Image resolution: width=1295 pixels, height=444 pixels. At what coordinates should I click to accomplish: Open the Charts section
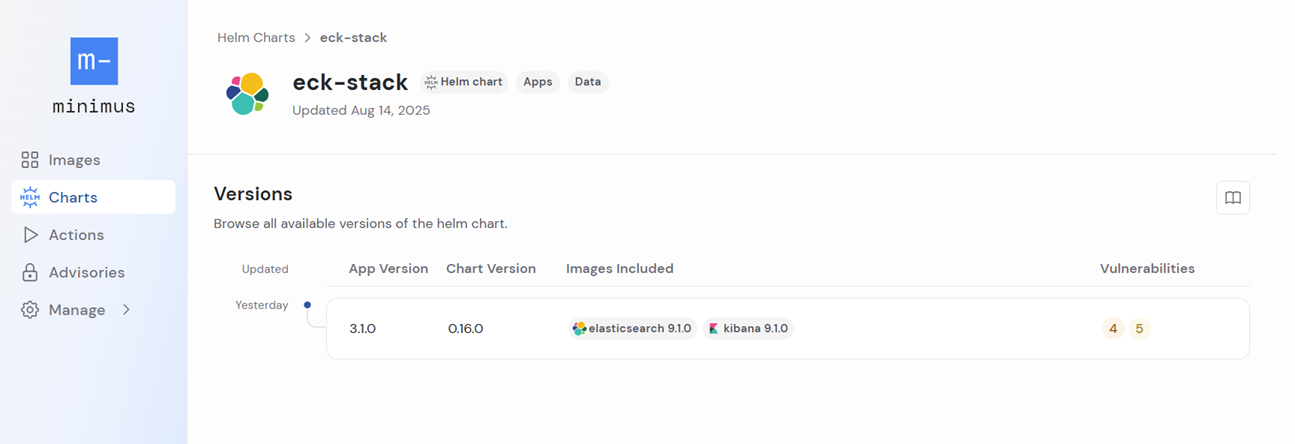93,197
